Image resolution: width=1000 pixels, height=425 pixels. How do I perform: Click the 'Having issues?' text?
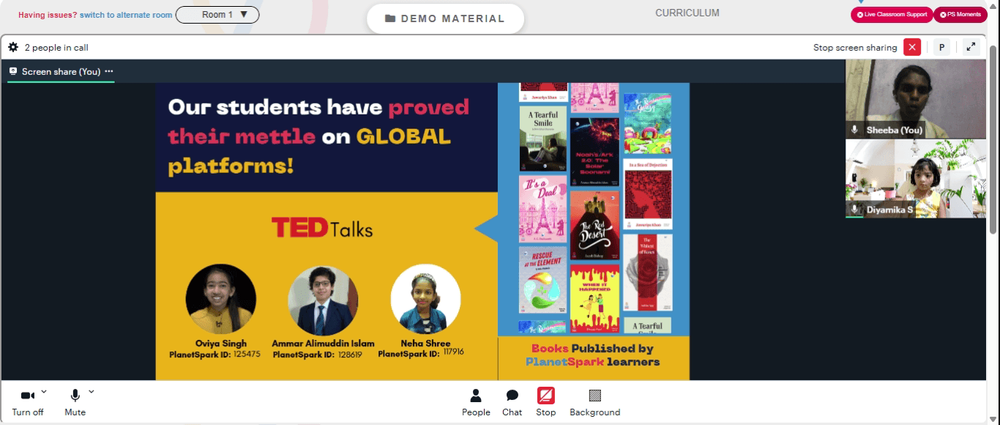tap(47, 15)
